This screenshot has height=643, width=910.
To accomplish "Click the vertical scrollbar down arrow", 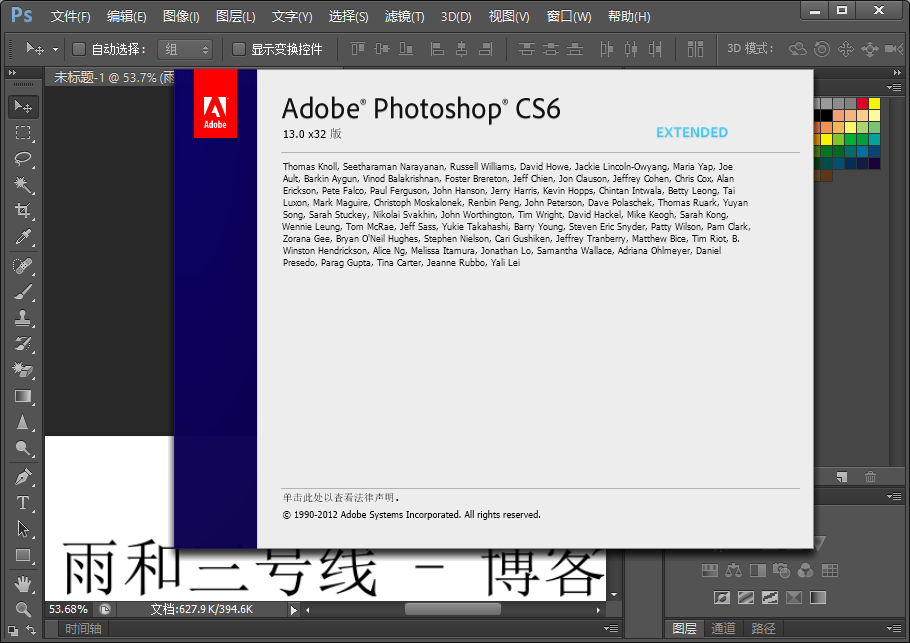I will (x=614, y=595).
